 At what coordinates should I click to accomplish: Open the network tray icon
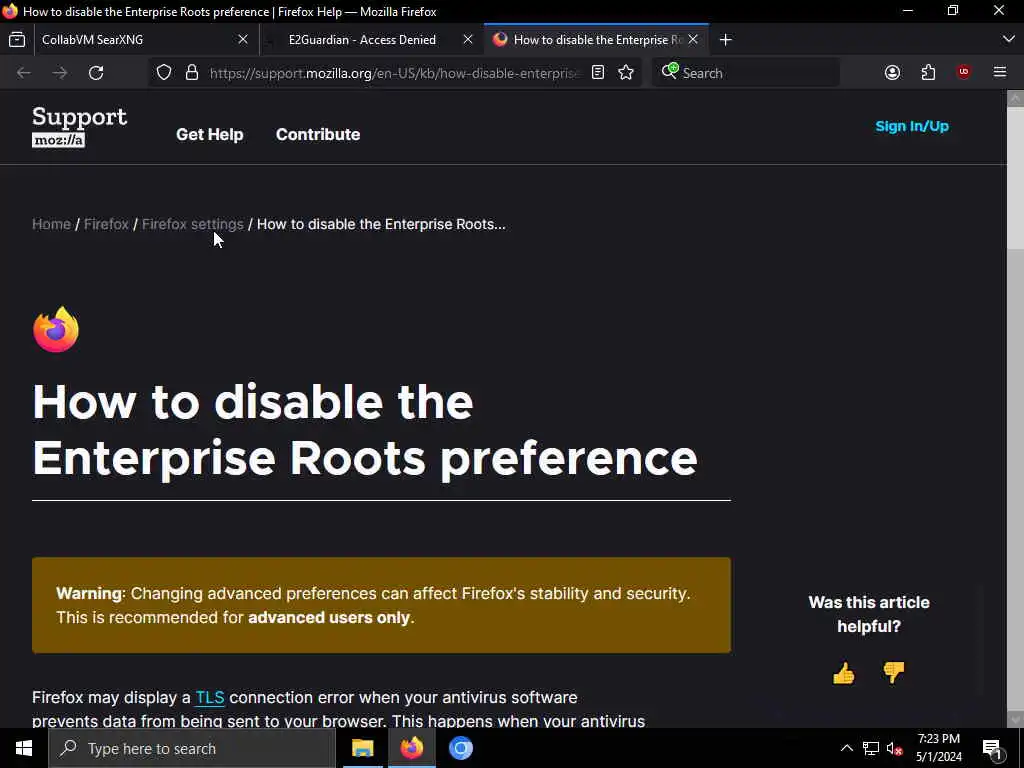(871, 748)
